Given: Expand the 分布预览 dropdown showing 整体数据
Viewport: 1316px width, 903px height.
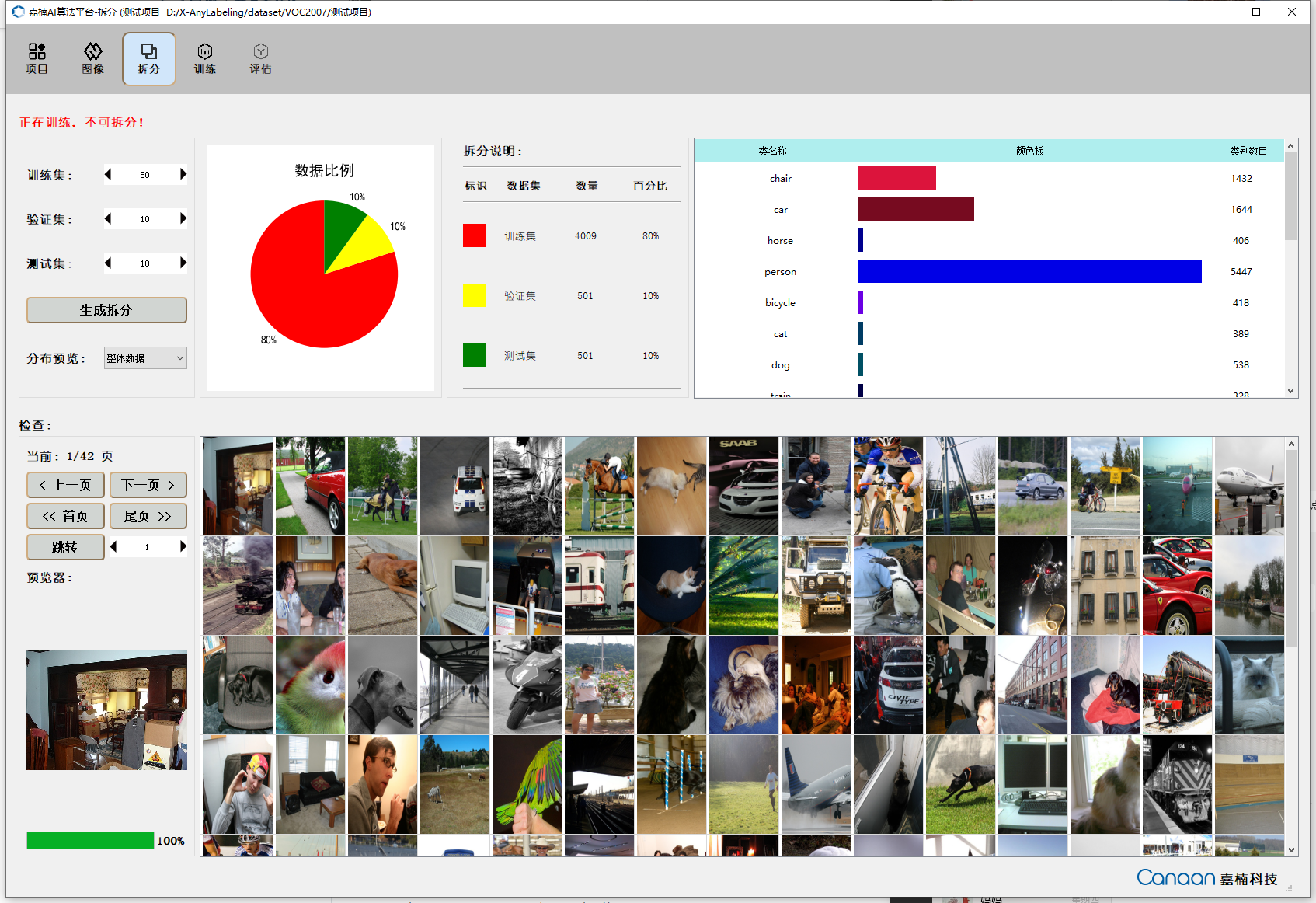Looking at the screenshot, I should [145, 358].
